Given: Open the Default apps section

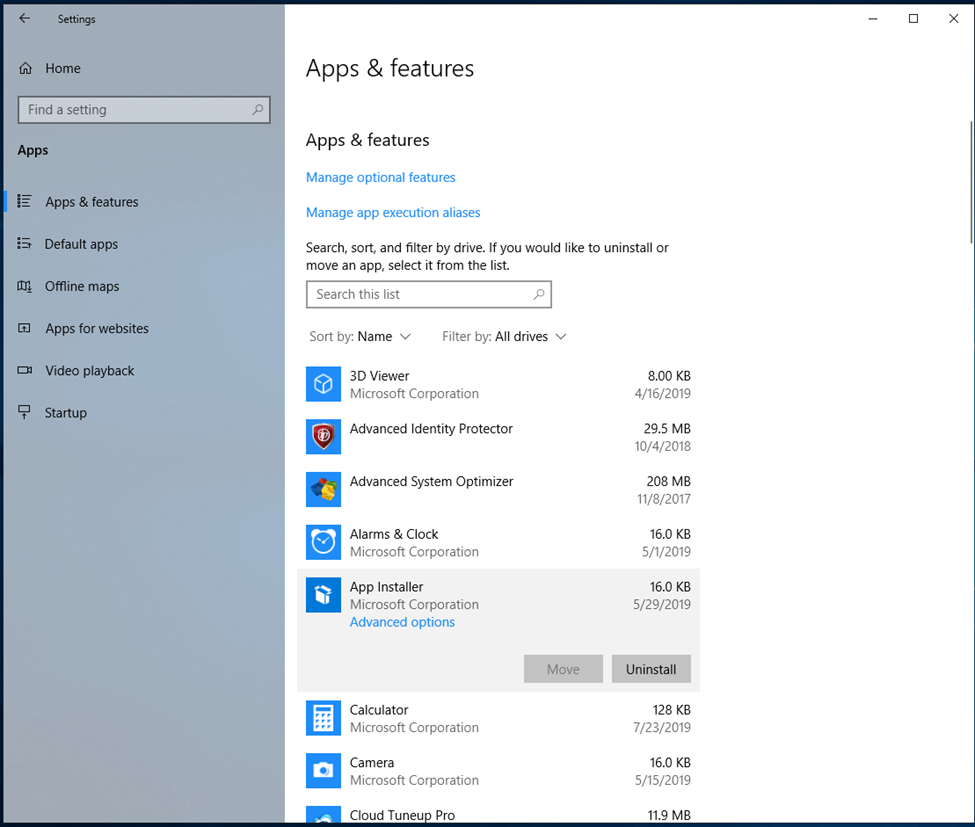Looking at the screenshot, I should click(81, 244).
